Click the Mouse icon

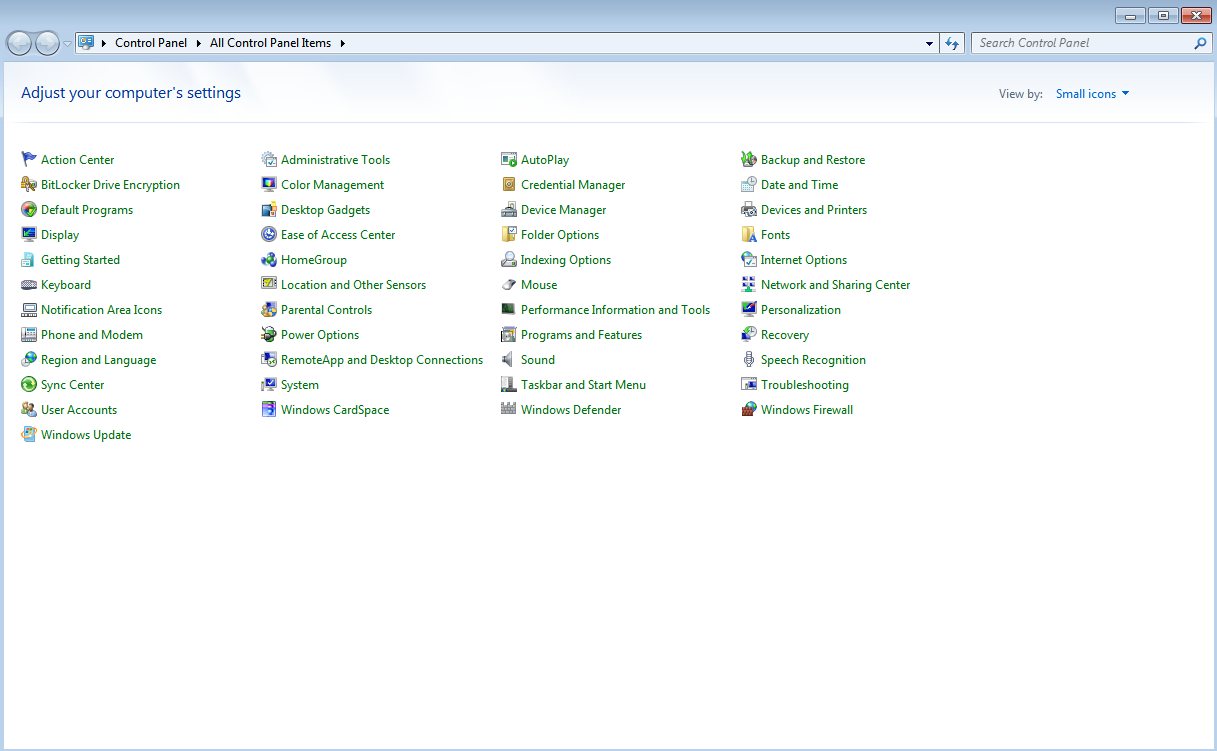click(x=509, y=284)
